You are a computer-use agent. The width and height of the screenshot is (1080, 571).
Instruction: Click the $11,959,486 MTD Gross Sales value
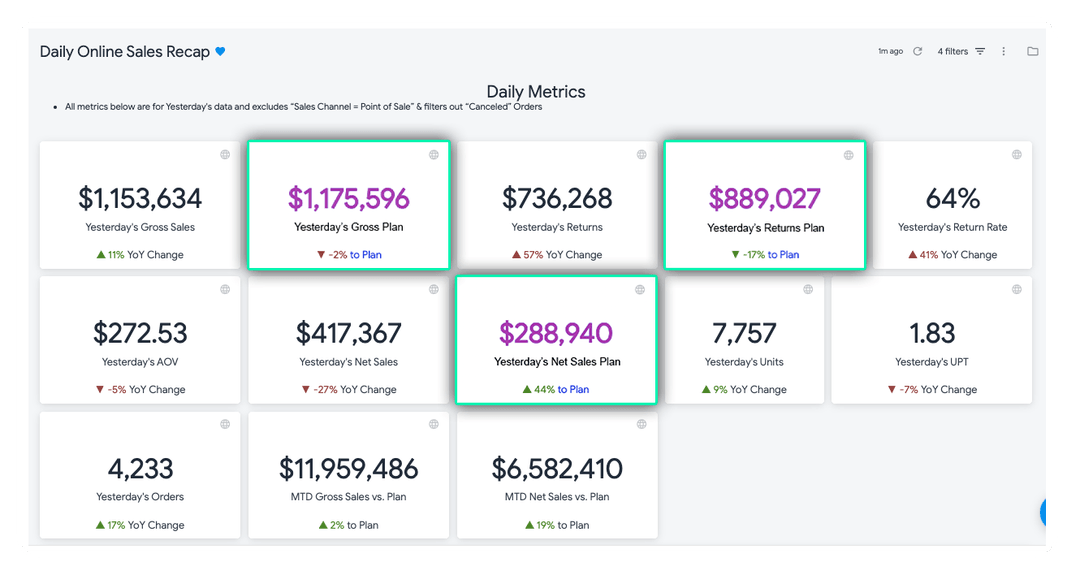point(349,468)
